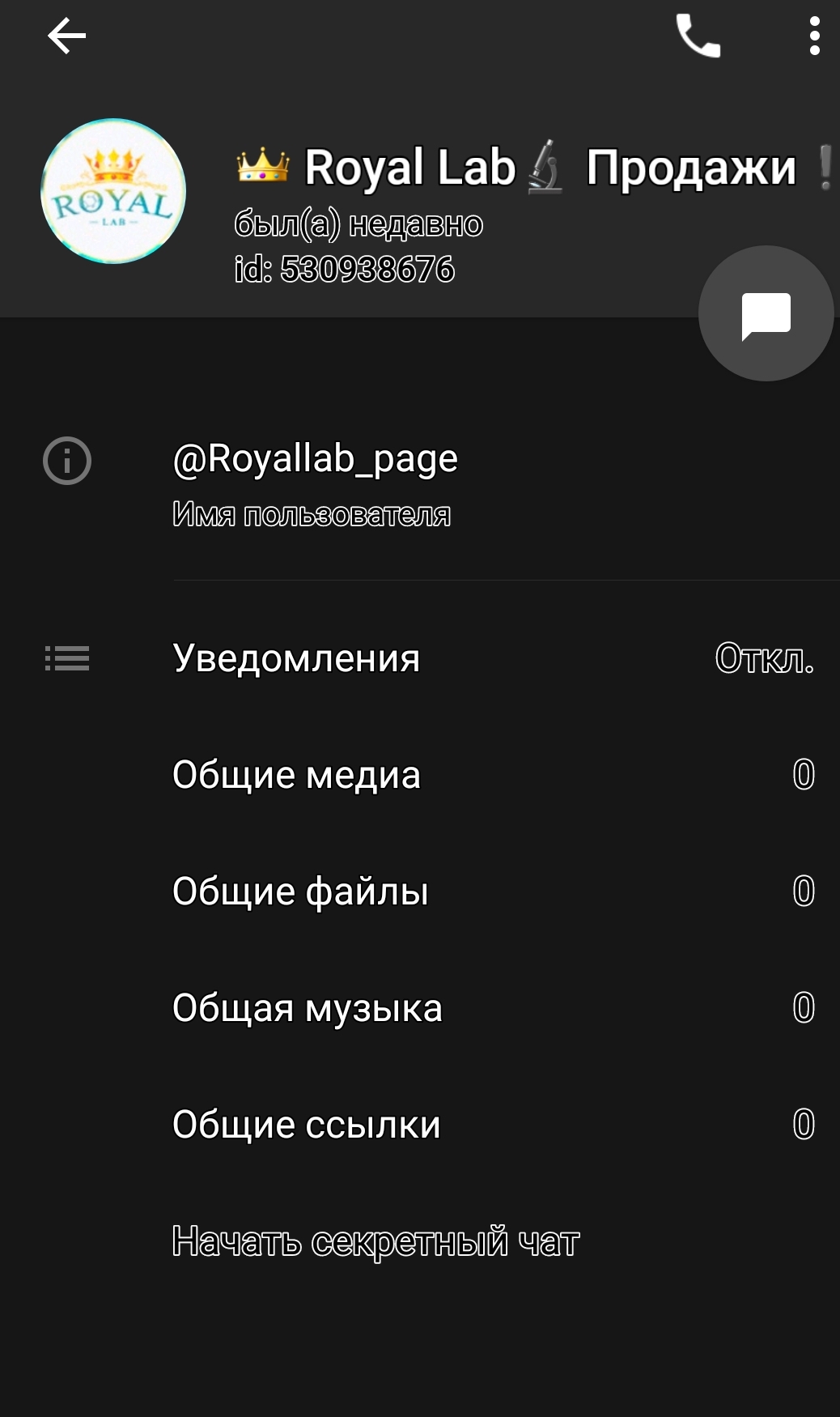Toggle notifications via the Откл. status
This screenshot has height=1417, width=840.
[764, 658]
